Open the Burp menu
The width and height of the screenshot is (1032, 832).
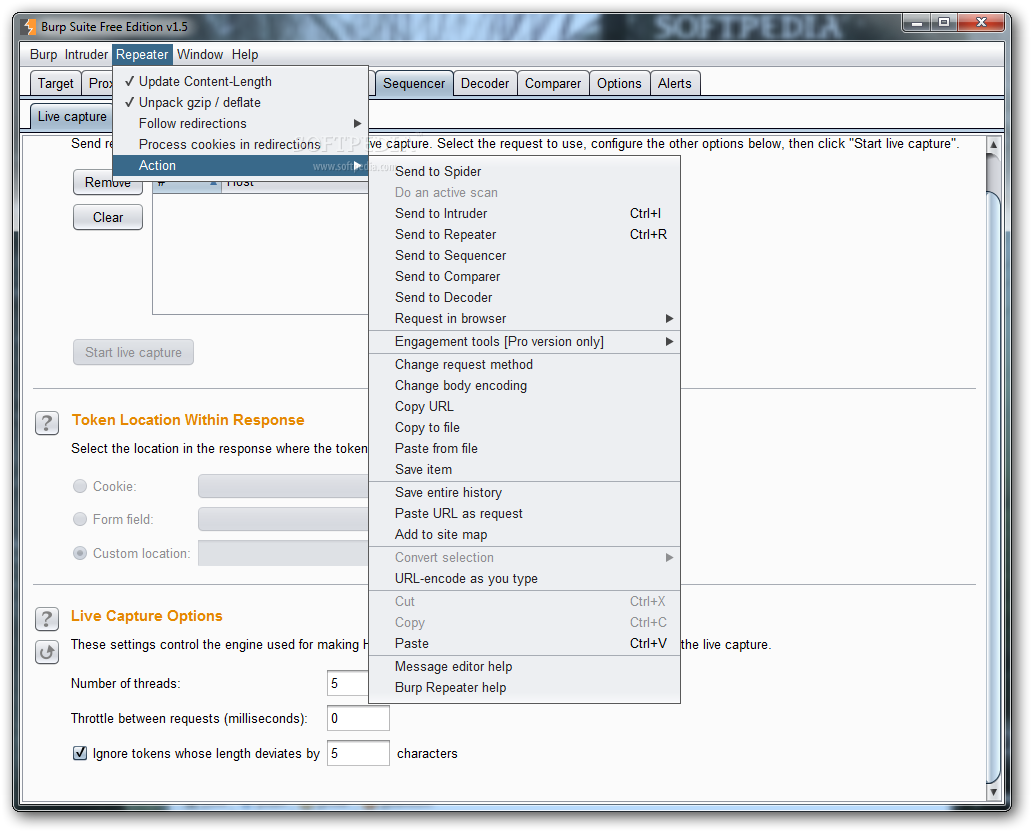(43, 55)
